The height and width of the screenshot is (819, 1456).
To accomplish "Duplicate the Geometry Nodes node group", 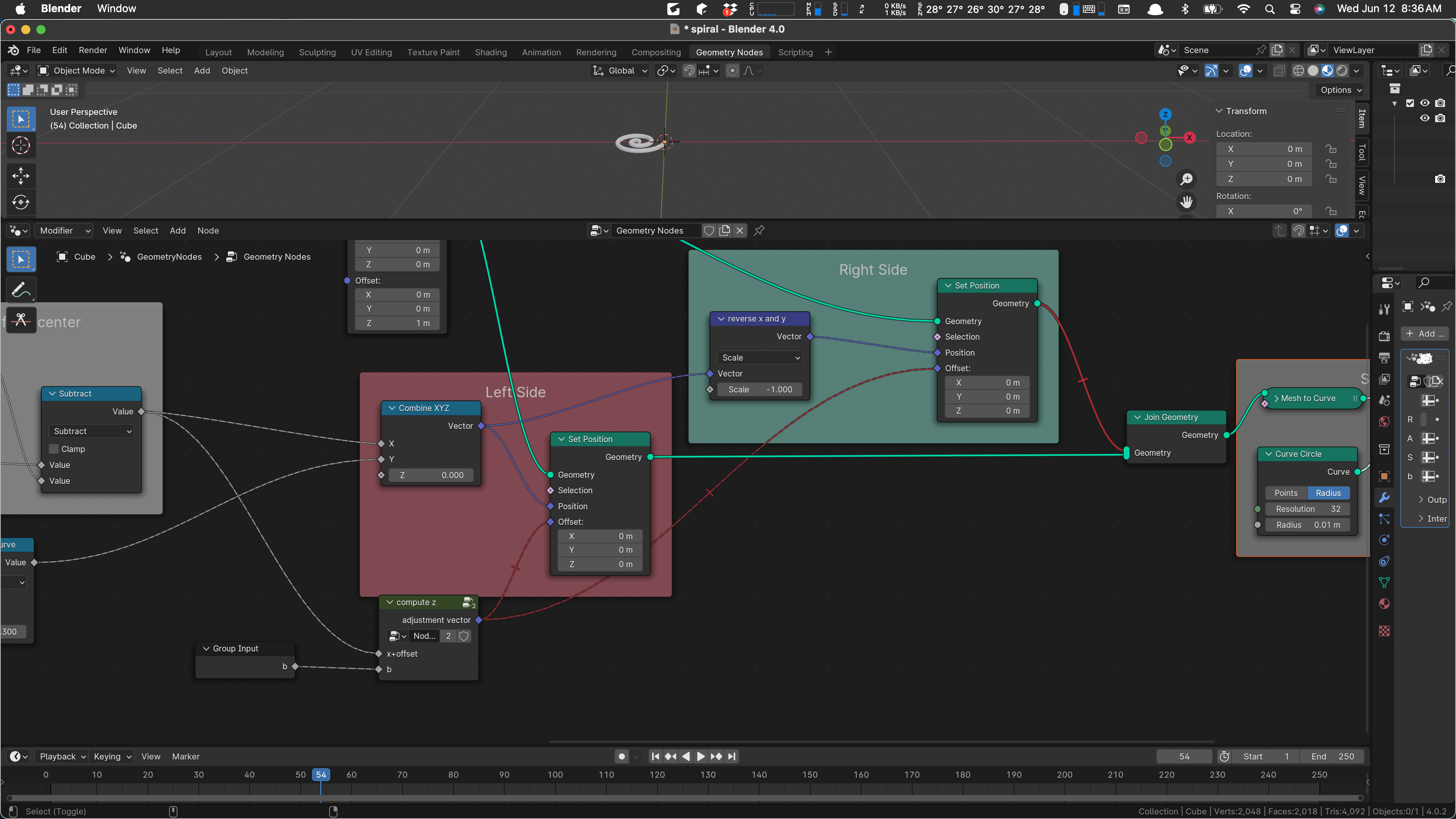I will (725, 230).
